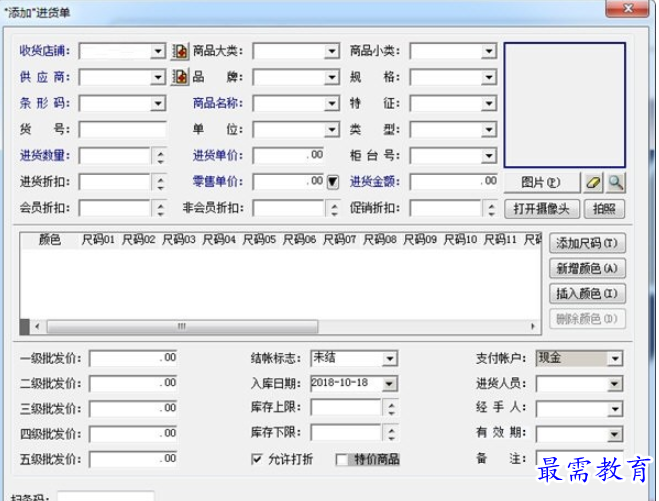Click the size grid horizontal scrollbar thumb
Viewport: 659px width, 501px height.
(182, 327)
